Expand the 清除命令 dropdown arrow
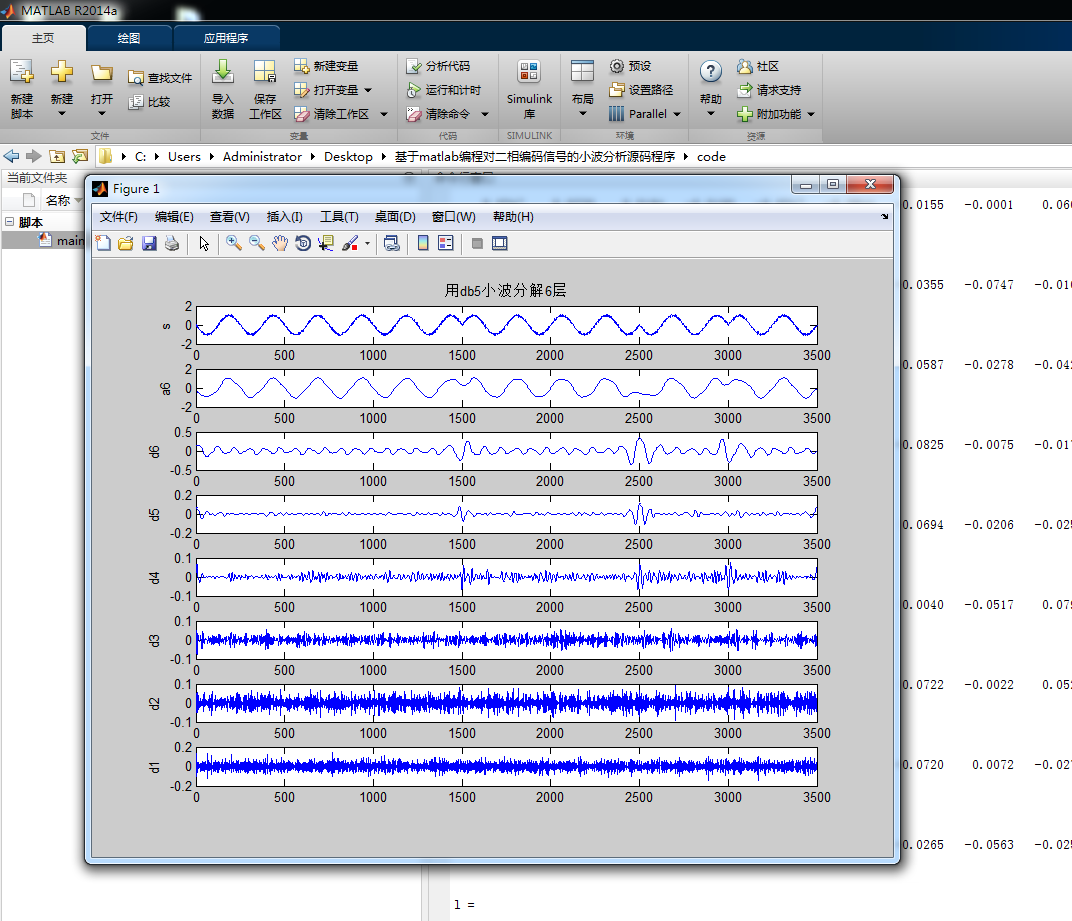1072x921 pixels. [x=485, y=114]
